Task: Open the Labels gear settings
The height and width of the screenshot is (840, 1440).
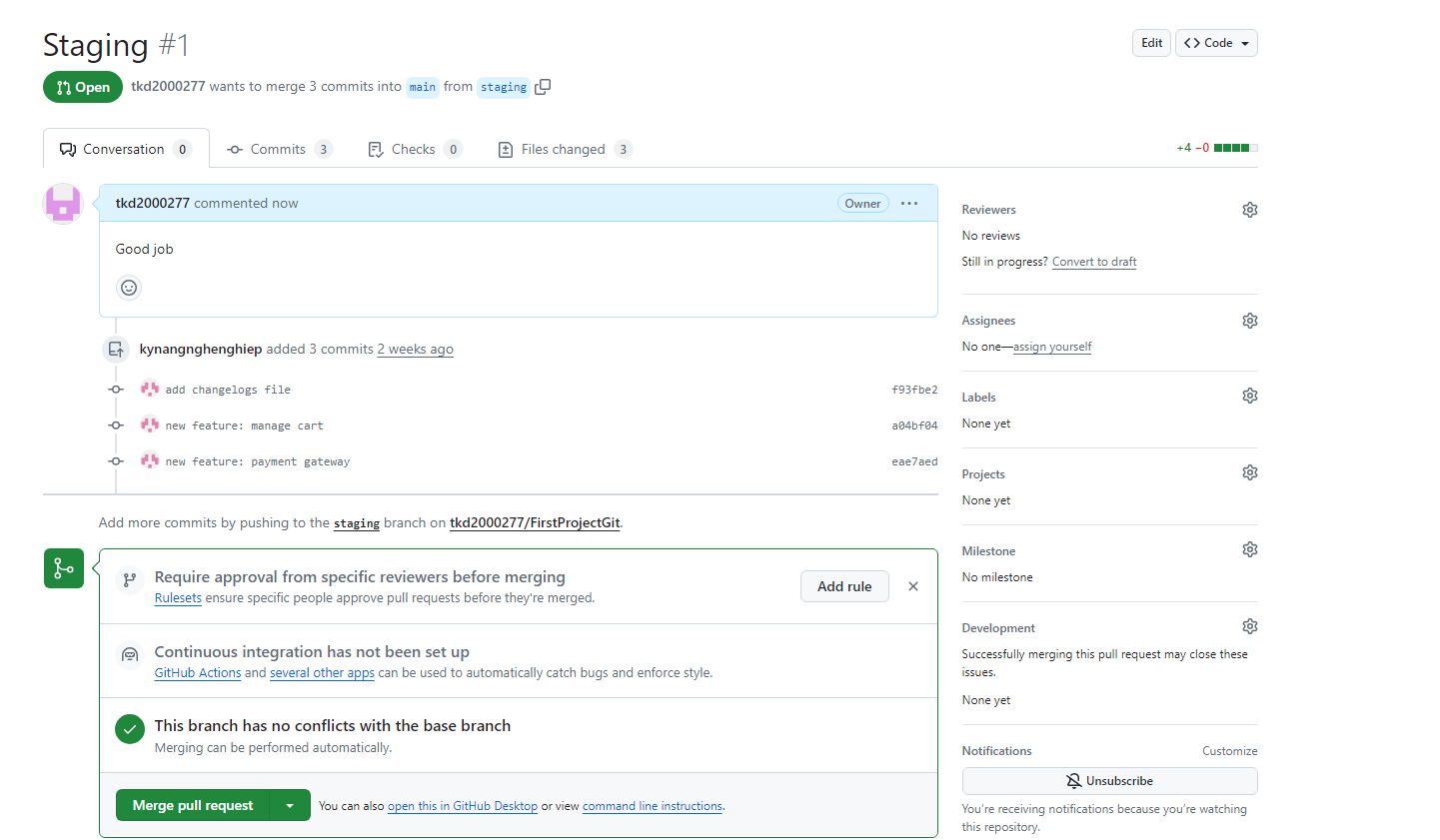Action: [x=1249, y=397]
